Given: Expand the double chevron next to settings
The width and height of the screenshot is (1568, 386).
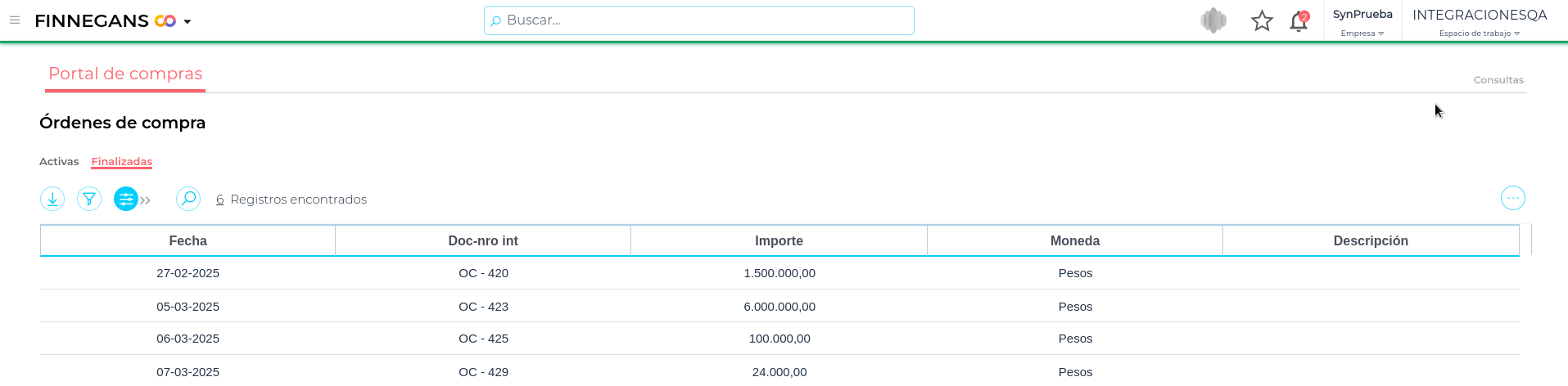Looking at the screenshot, I should pyautogui.click(x=146, y=200).
